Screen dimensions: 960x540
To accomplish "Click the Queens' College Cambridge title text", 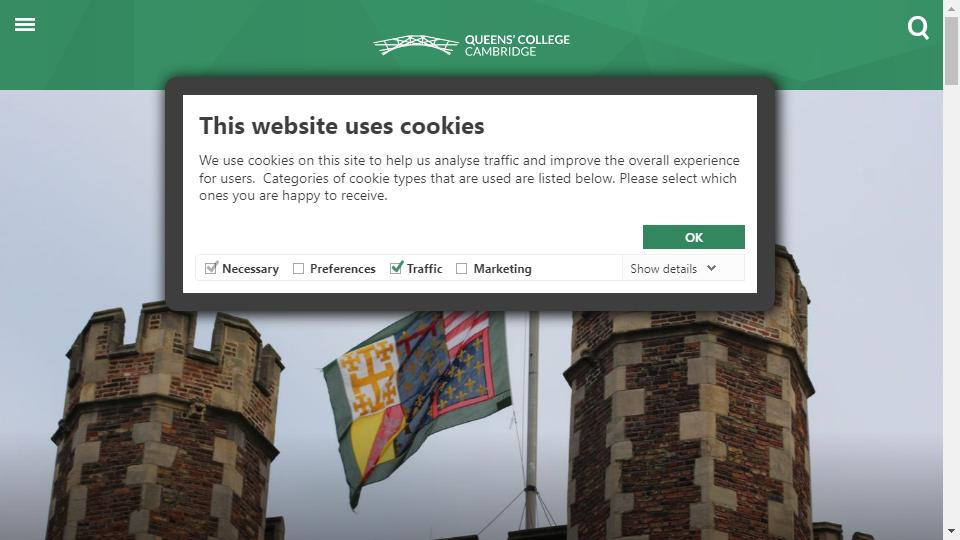I will (x=517, y=45).
